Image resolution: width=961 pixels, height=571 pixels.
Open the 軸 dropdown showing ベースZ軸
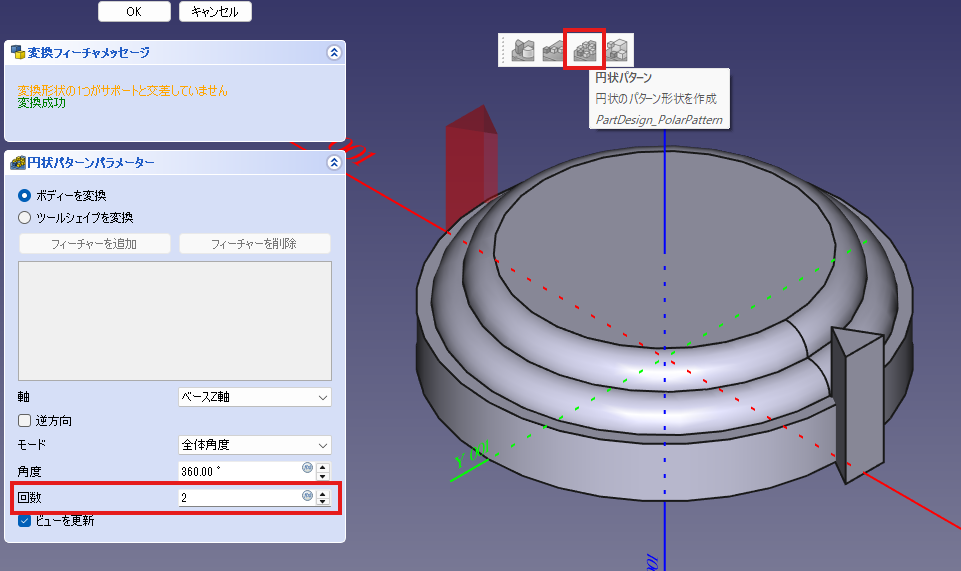[254, 397]
